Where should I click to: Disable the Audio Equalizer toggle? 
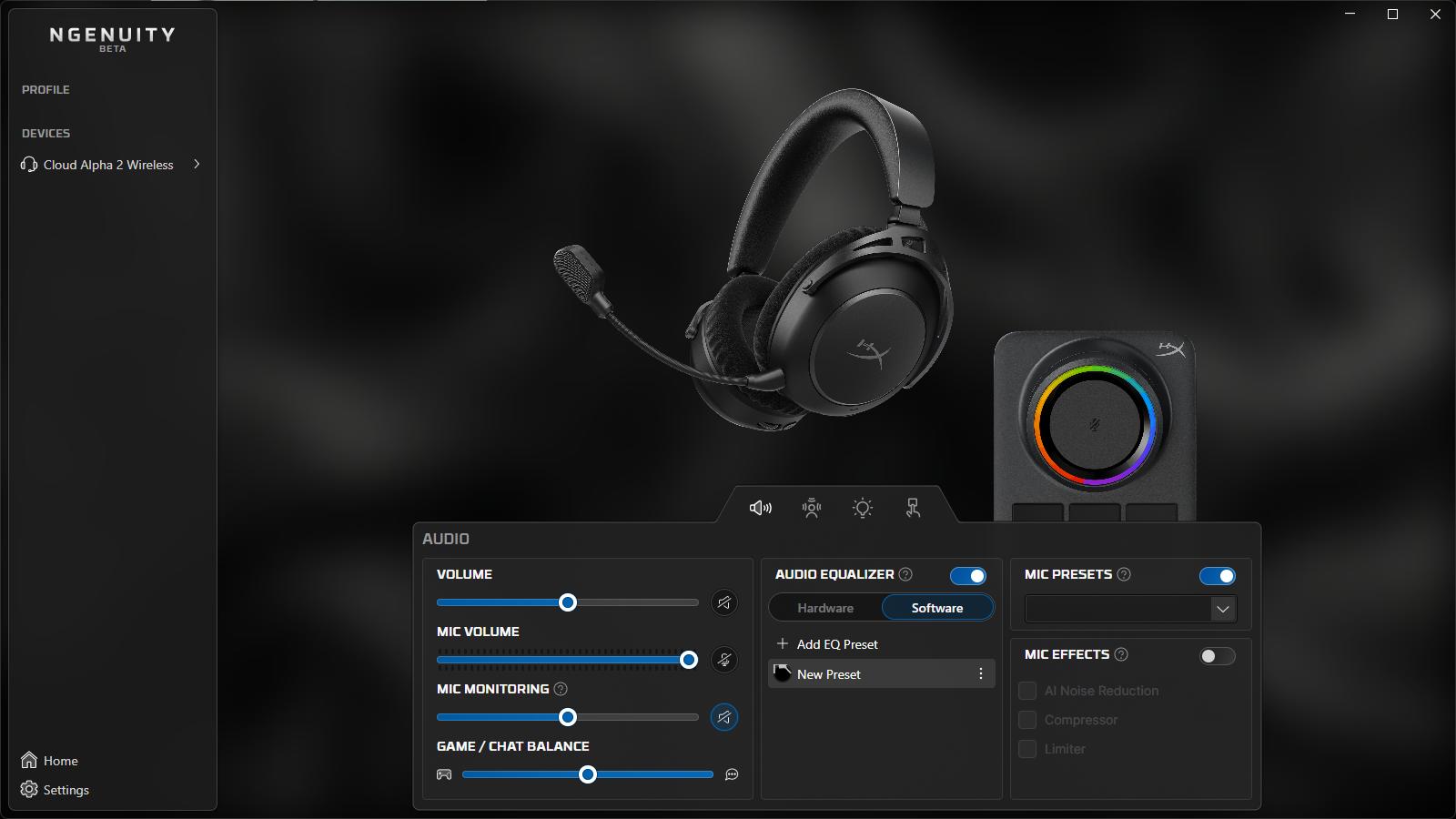967,576
